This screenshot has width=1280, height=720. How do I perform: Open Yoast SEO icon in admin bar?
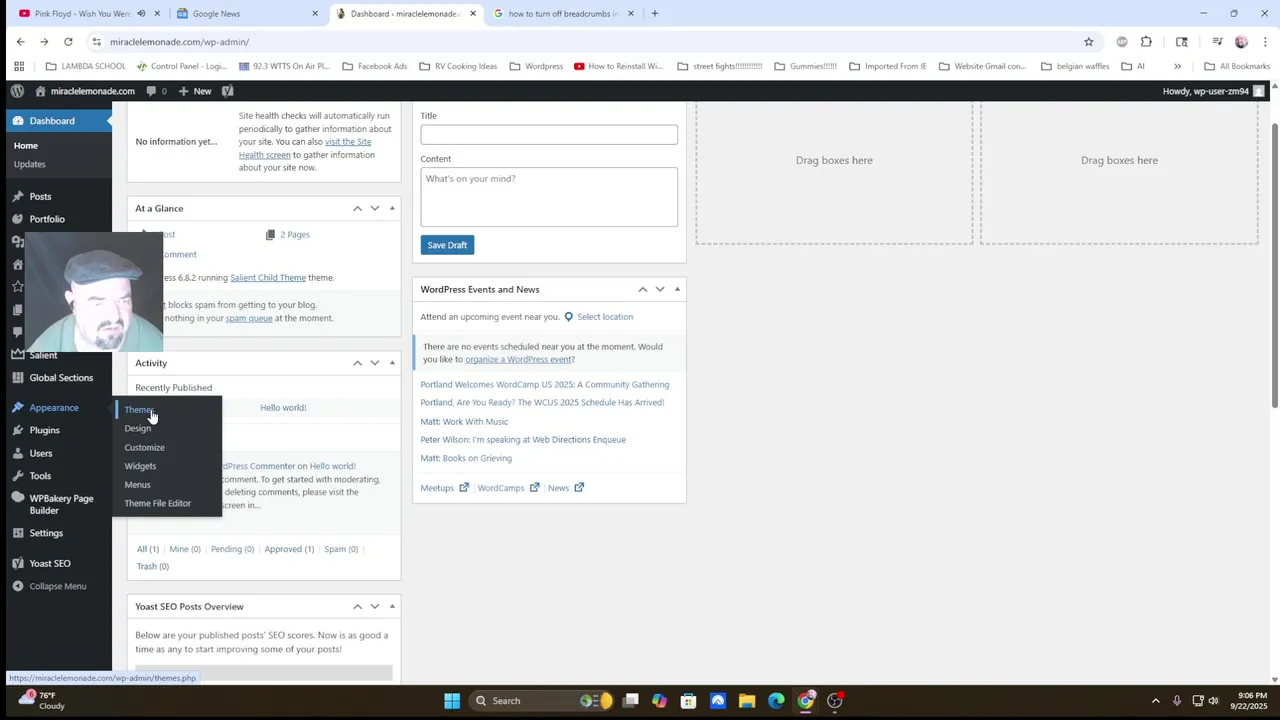228,91
